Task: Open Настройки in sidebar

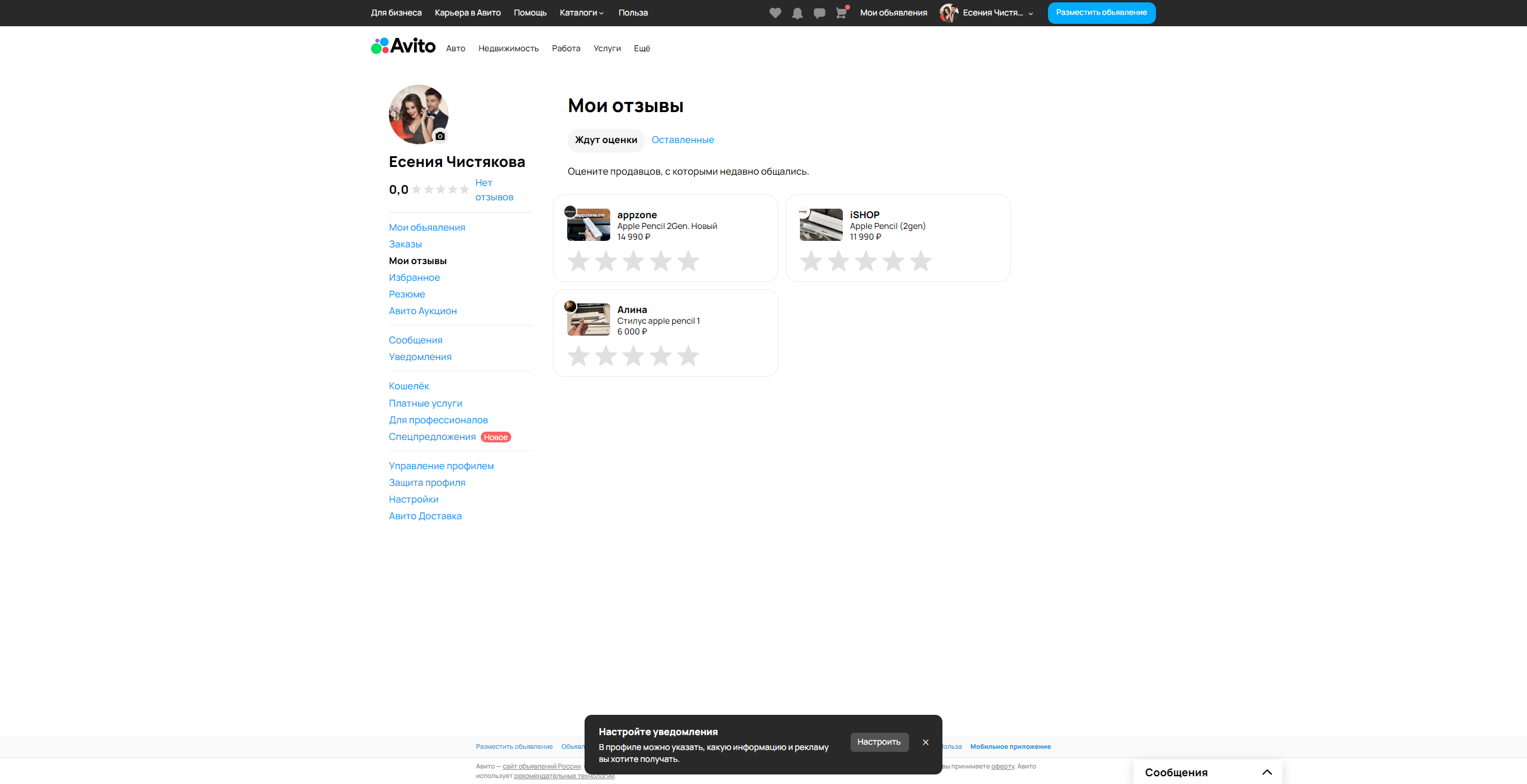Action: (x=414, y=500)
